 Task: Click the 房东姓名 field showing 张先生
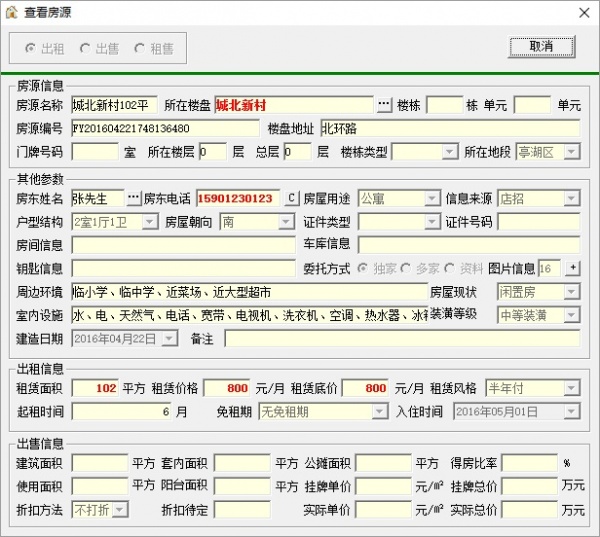coord(98,198)
